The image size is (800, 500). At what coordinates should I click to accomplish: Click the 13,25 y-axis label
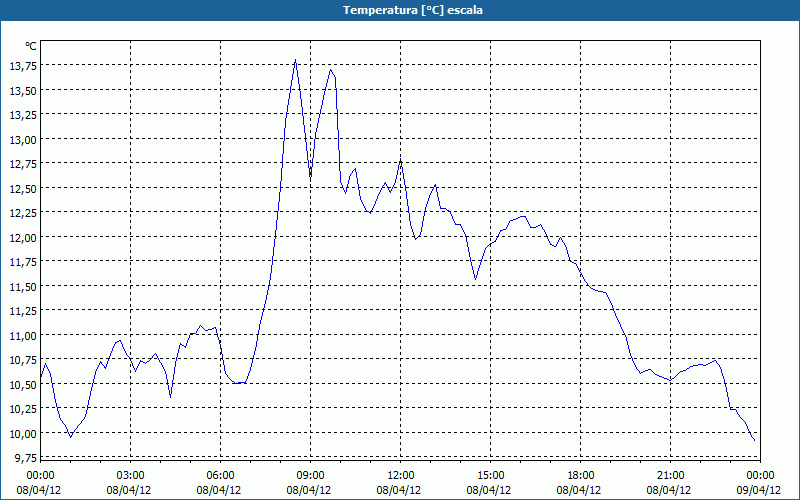23,115
